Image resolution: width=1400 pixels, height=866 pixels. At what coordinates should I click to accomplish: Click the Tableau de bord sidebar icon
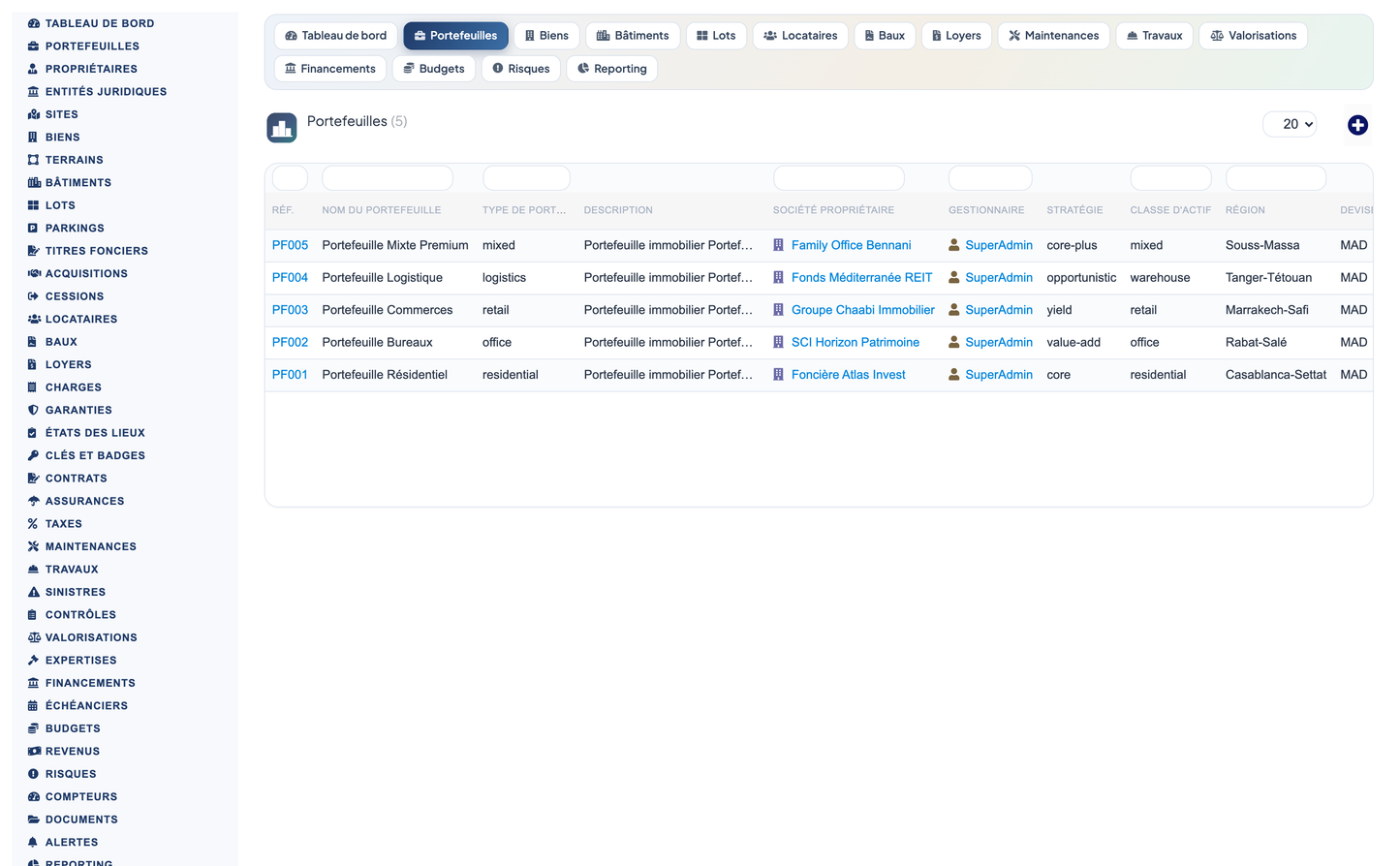coord(34,23)
